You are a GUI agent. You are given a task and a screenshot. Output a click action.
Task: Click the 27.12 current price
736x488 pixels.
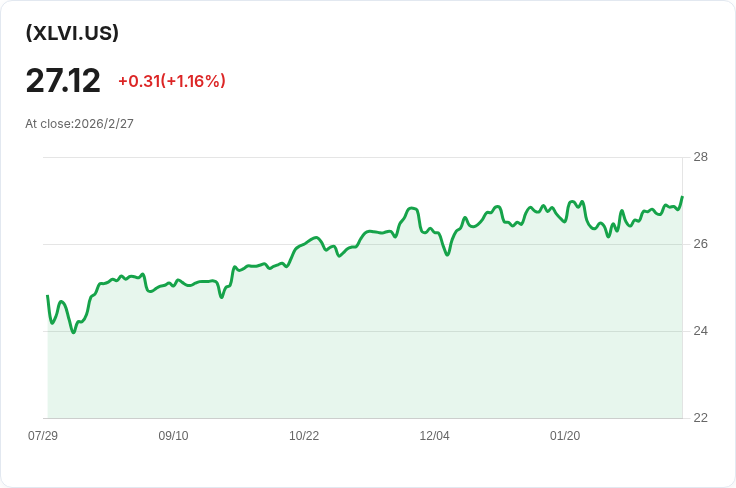click(63, 81)
